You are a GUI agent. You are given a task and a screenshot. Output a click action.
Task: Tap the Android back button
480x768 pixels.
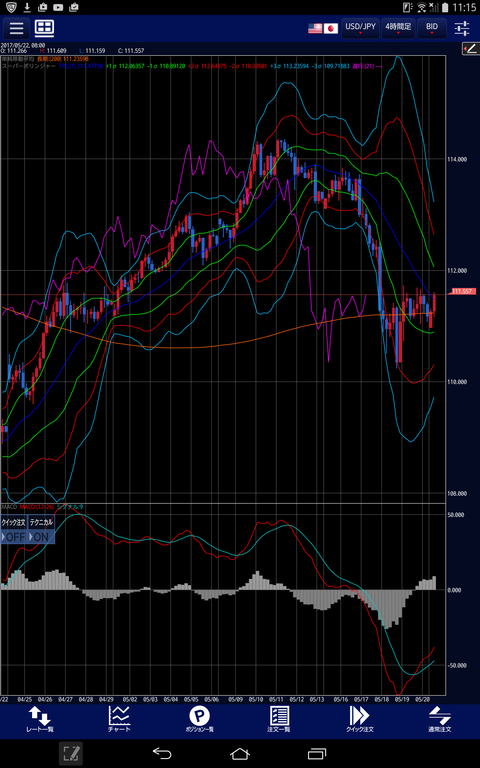[162, 753]
